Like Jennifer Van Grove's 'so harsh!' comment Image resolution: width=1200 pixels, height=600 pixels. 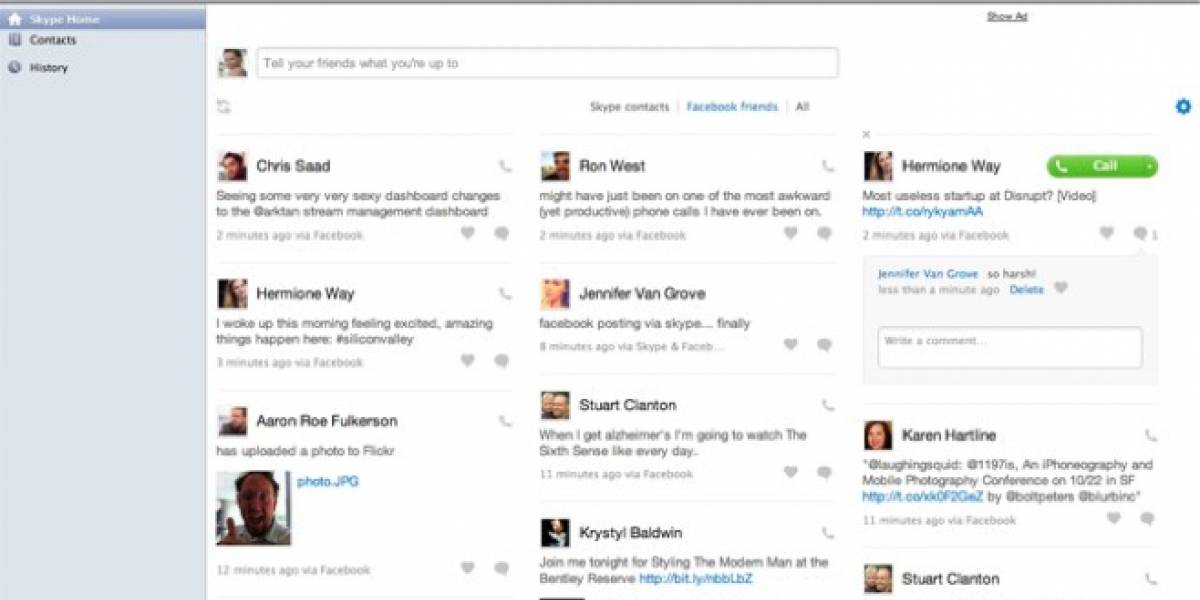(x=1061, y=288)
